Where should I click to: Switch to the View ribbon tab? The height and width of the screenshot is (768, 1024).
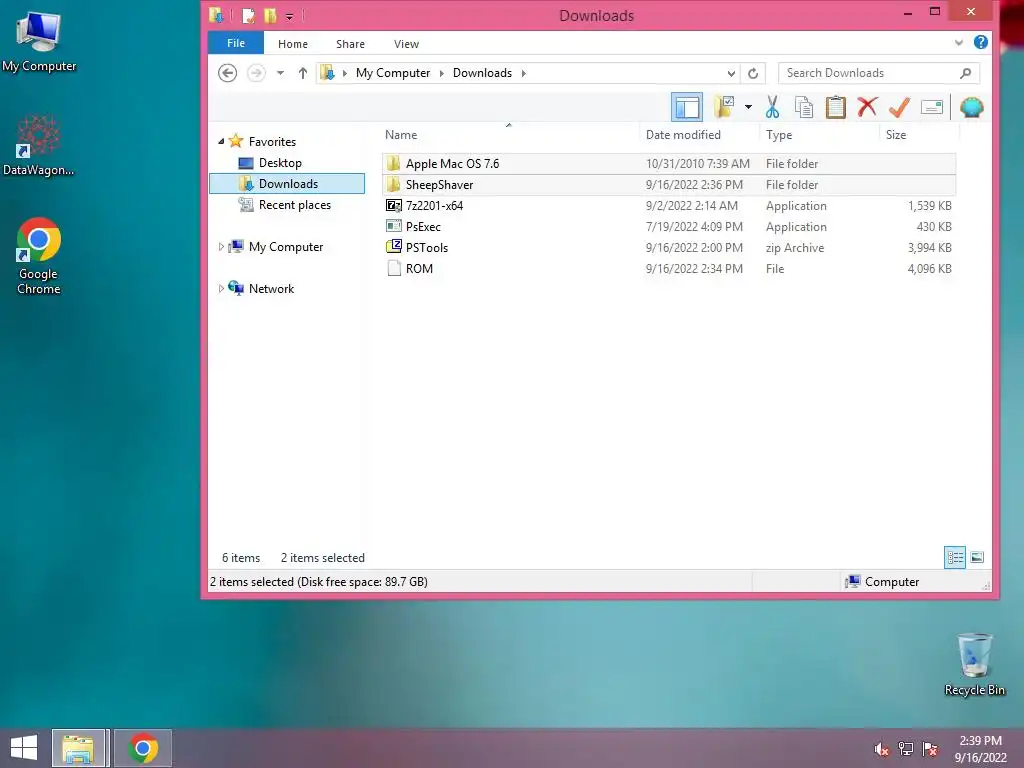(406, 44)
